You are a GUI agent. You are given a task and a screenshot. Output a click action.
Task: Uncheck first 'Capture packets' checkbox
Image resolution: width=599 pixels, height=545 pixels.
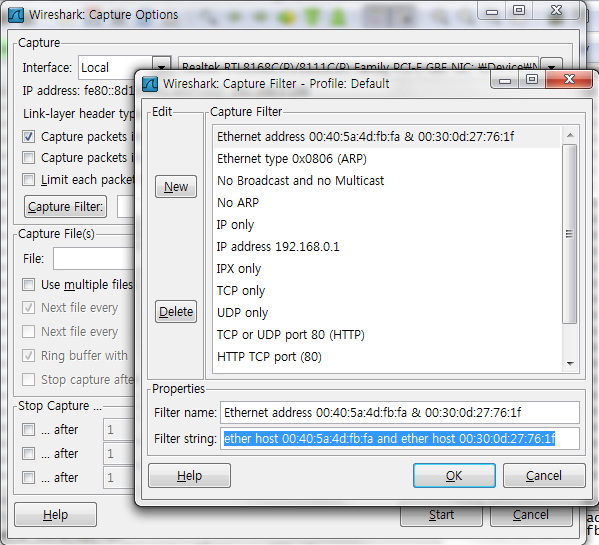point(29,137)
